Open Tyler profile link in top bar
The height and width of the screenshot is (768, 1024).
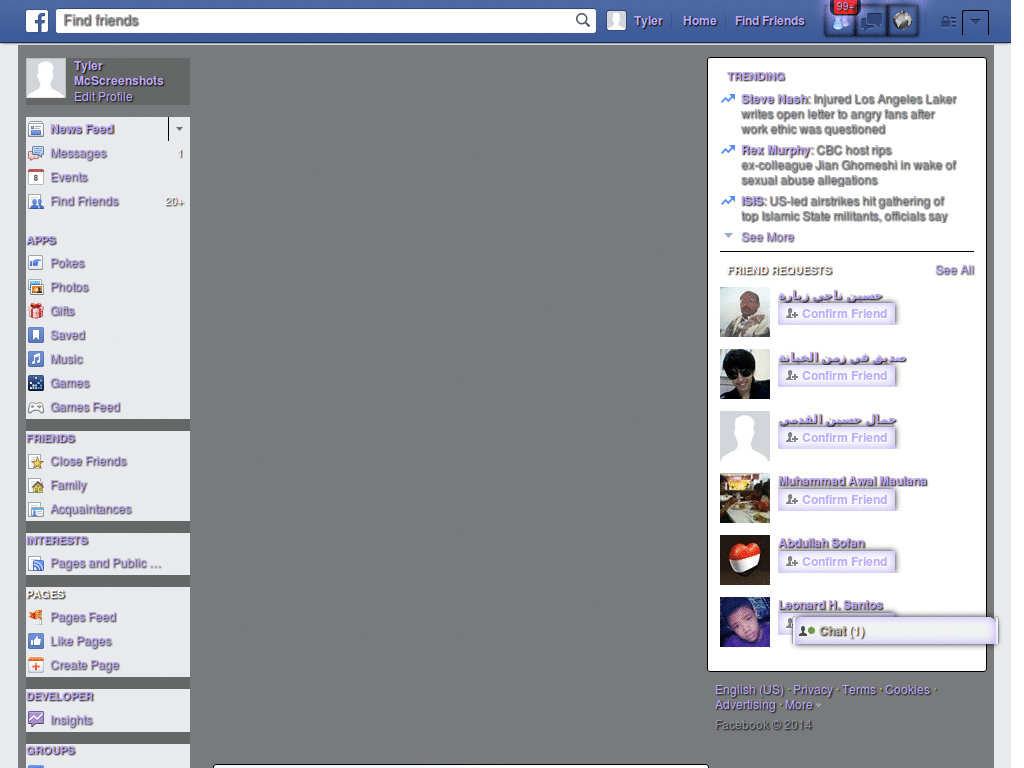click(648, 21)
